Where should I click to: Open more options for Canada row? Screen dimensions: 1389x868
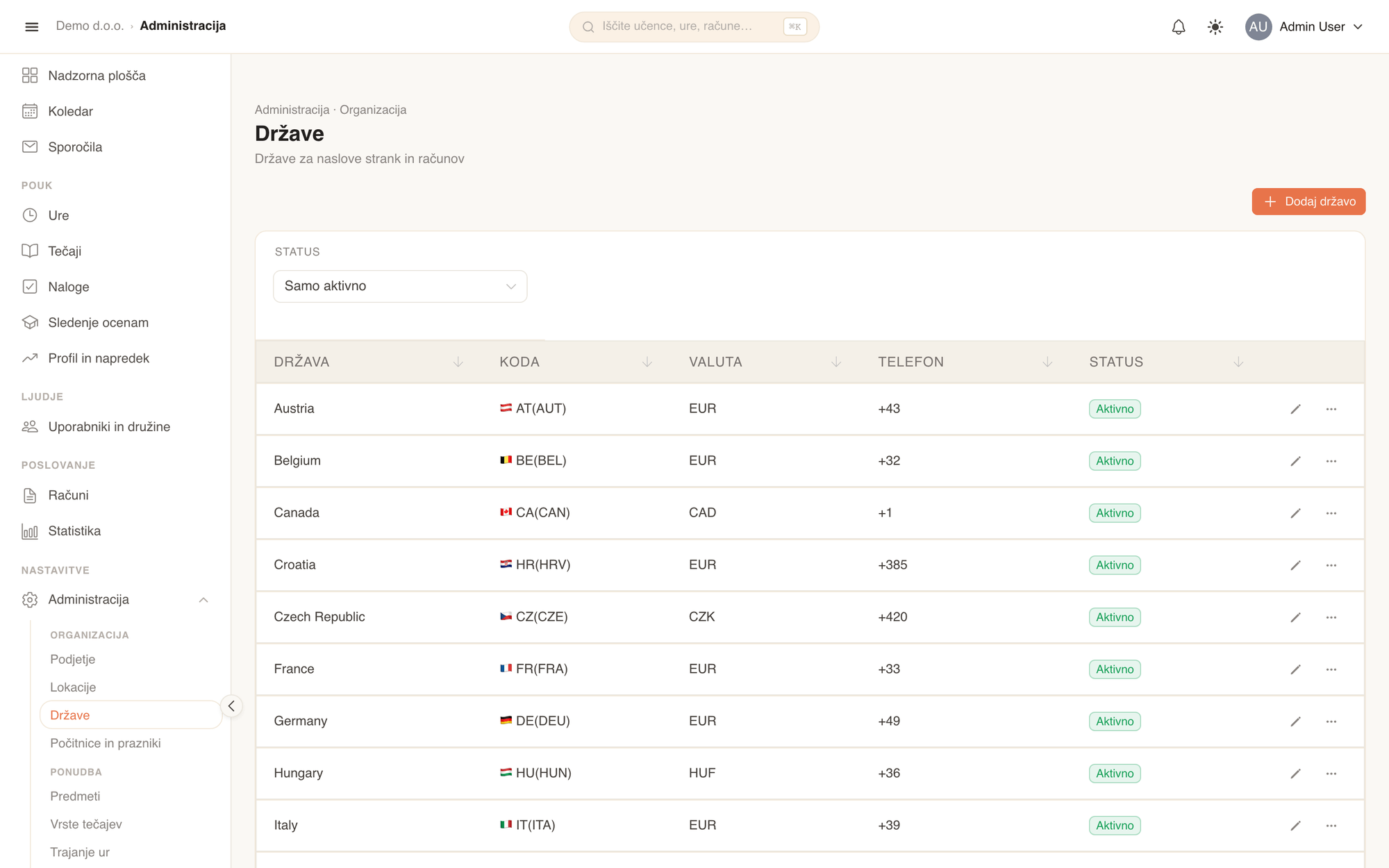click(x=1331, y=513)
